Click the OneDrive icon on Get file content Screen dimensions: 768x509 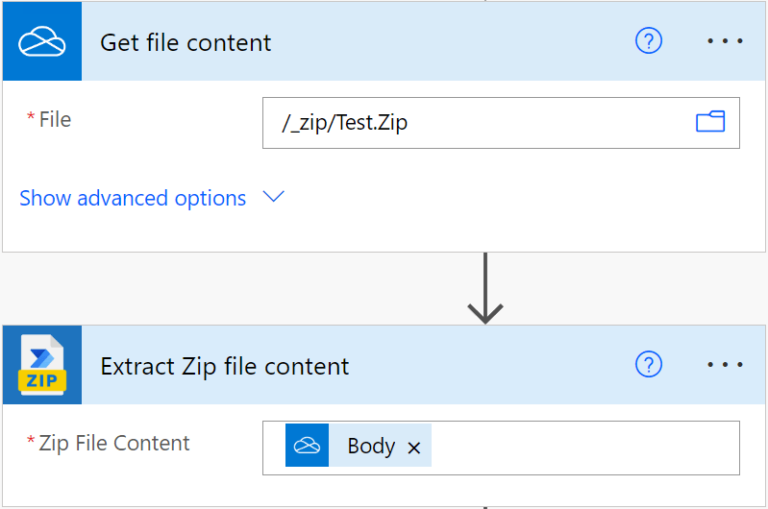(42, 42)
